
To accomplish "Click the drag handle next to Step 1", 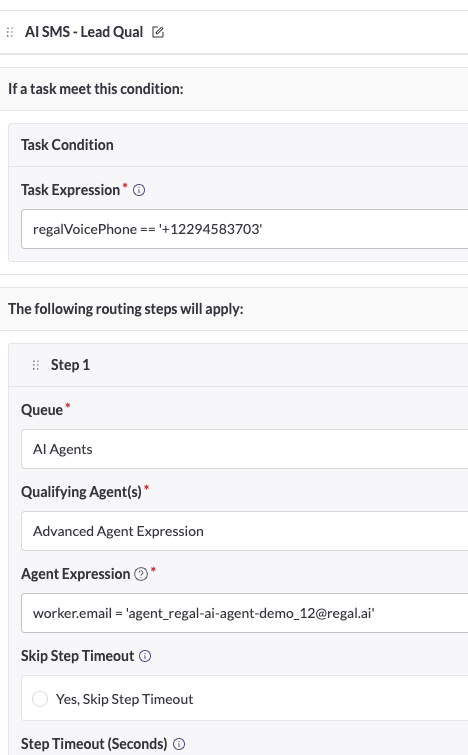I will [x=36, y=365].
